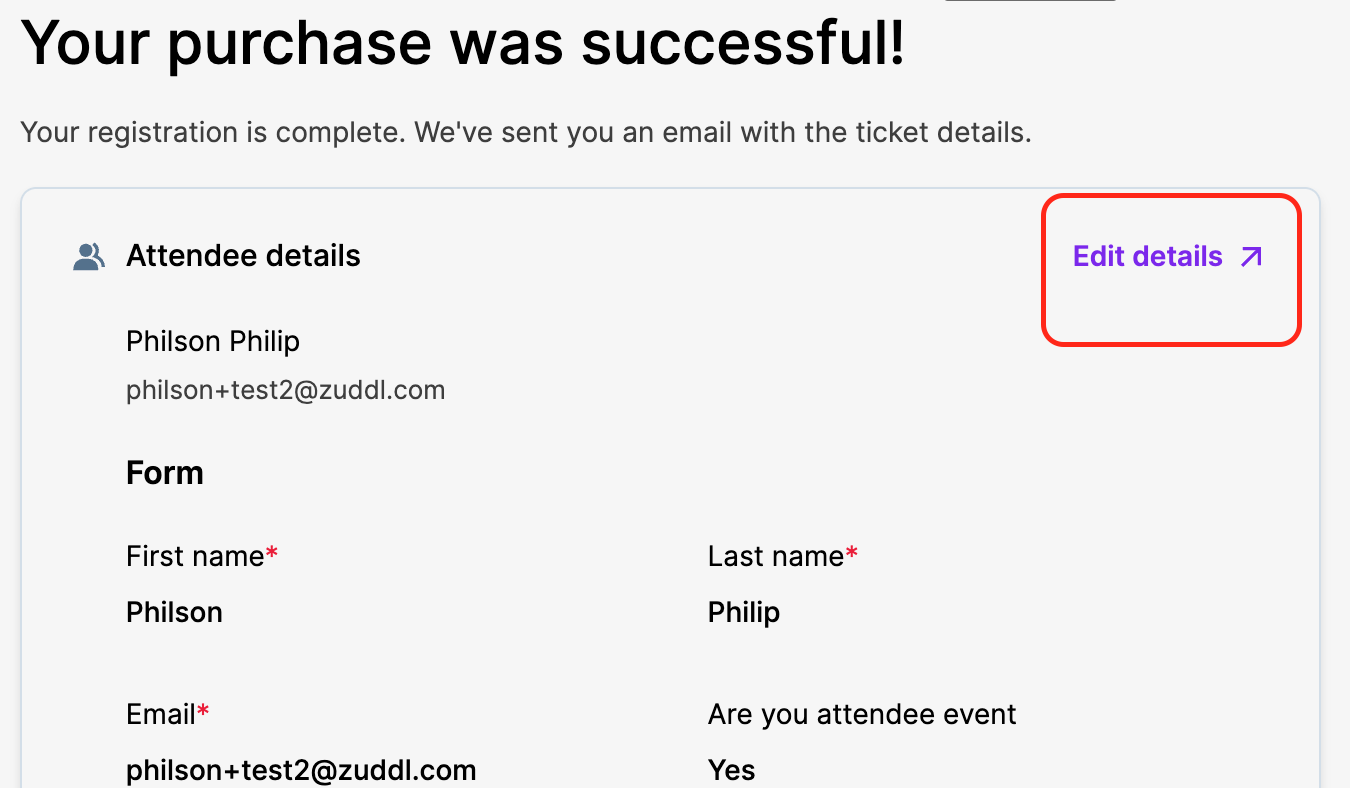Click the registration is complete message
Screen dimensions: 1350x788
tap(525, 132)
